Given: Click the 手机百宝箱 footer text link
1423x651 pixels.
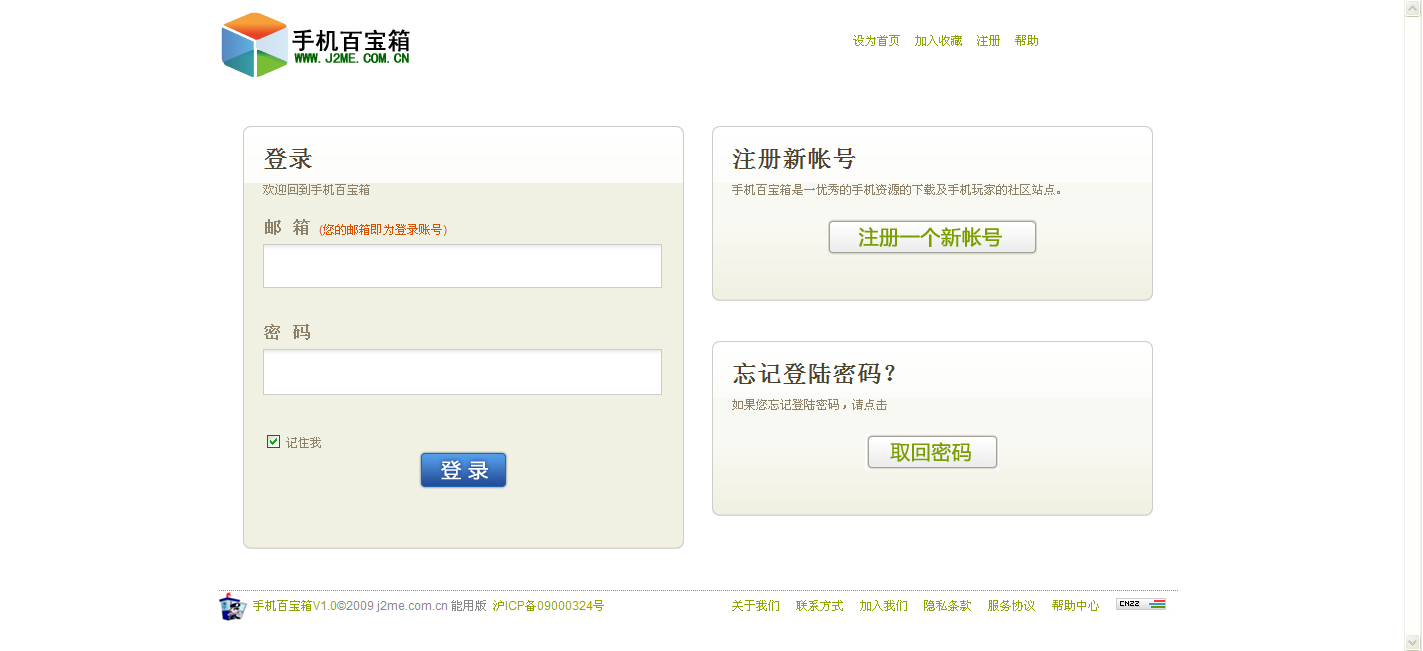Looking at the screenshot, I should [x=282, y=606].
